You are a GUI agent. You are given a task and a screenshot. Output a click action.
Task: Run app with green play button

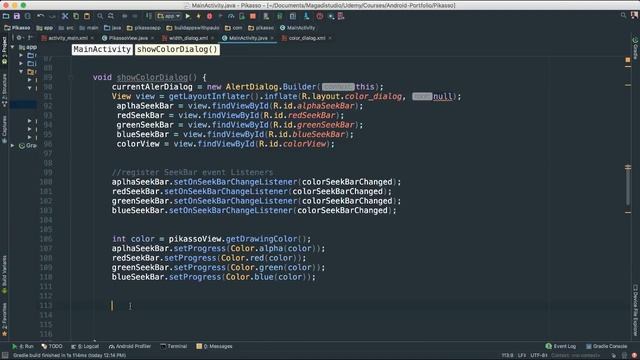pos(188,16)
